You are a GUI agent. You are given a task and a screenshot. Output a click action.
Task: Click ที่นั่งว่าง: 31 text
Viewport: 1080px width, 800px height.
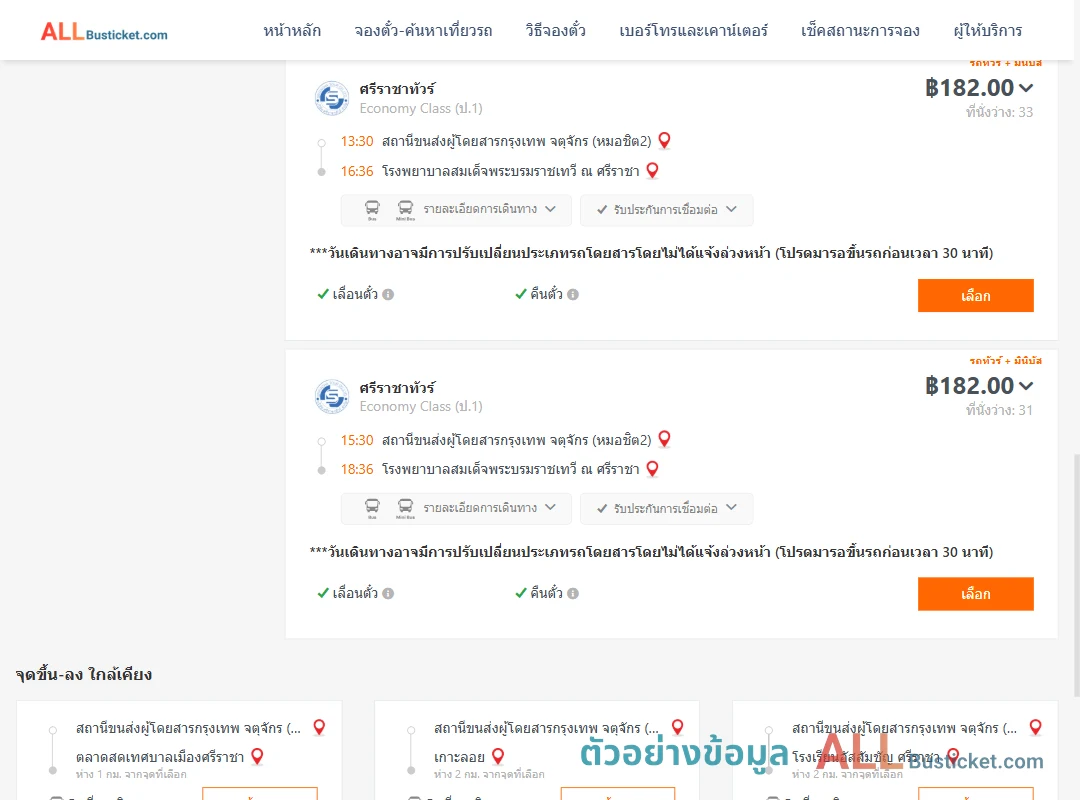click(999, 411)
